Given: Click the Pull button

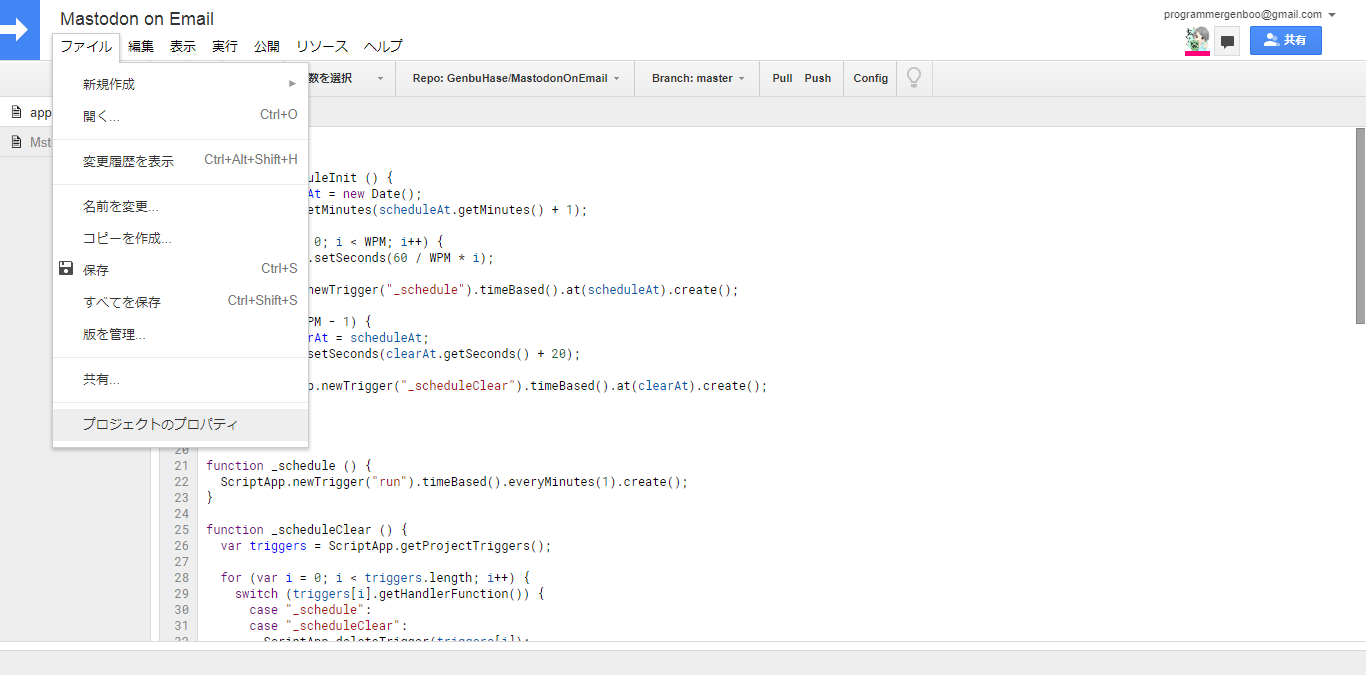Looking at the screenshot, I should click(x=782, y=78).
